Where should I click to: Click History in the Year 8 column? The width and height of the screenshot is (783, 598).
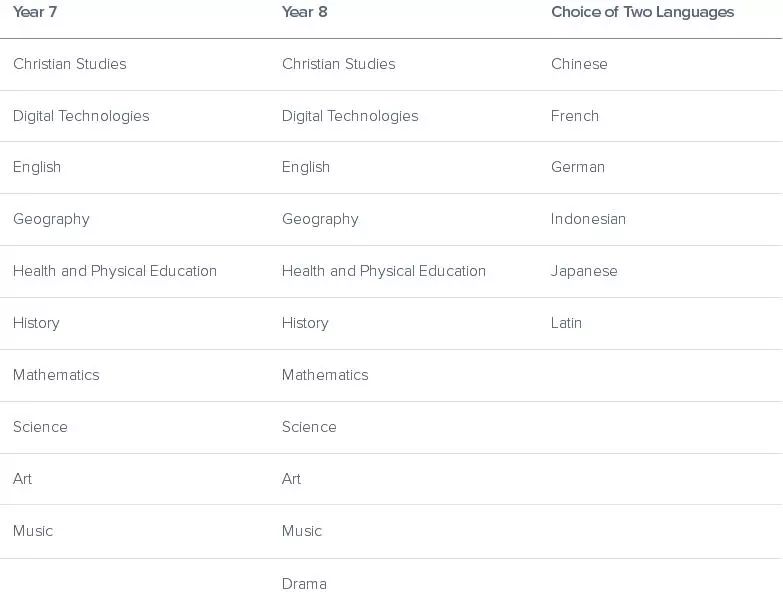(305, 323)
